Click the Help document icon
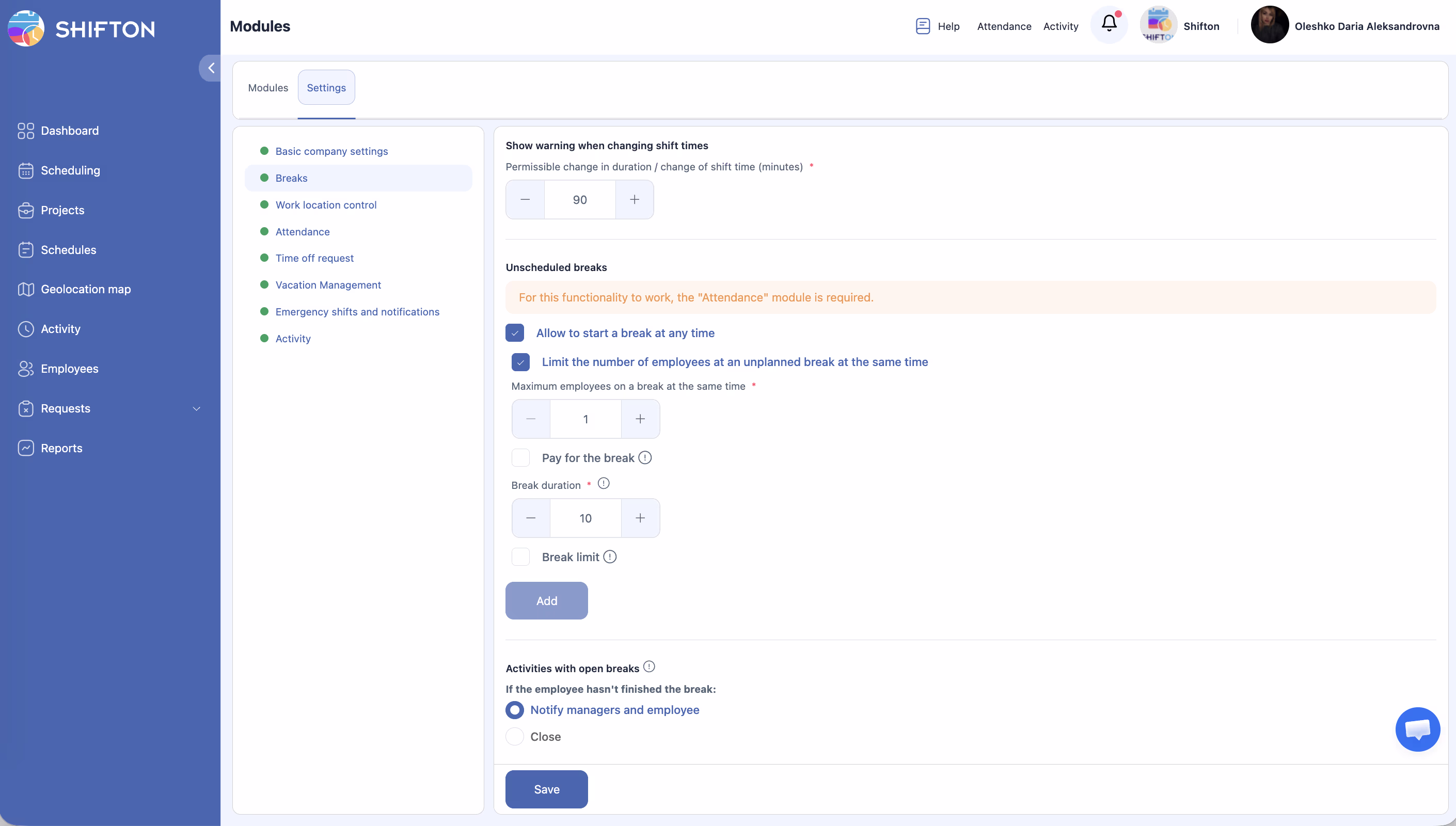The width and height of the screenshot is (1456, 826). point(923,26)
